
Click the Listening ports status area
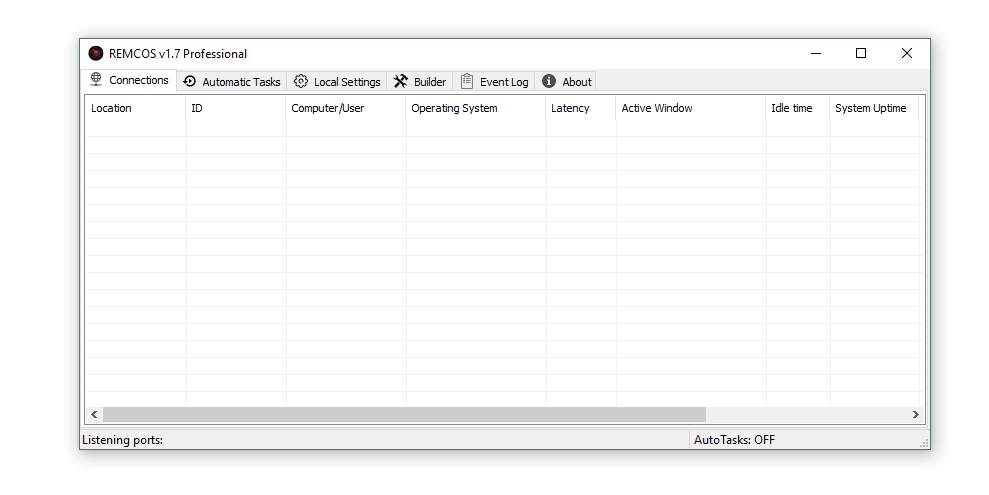click(123, 440)
